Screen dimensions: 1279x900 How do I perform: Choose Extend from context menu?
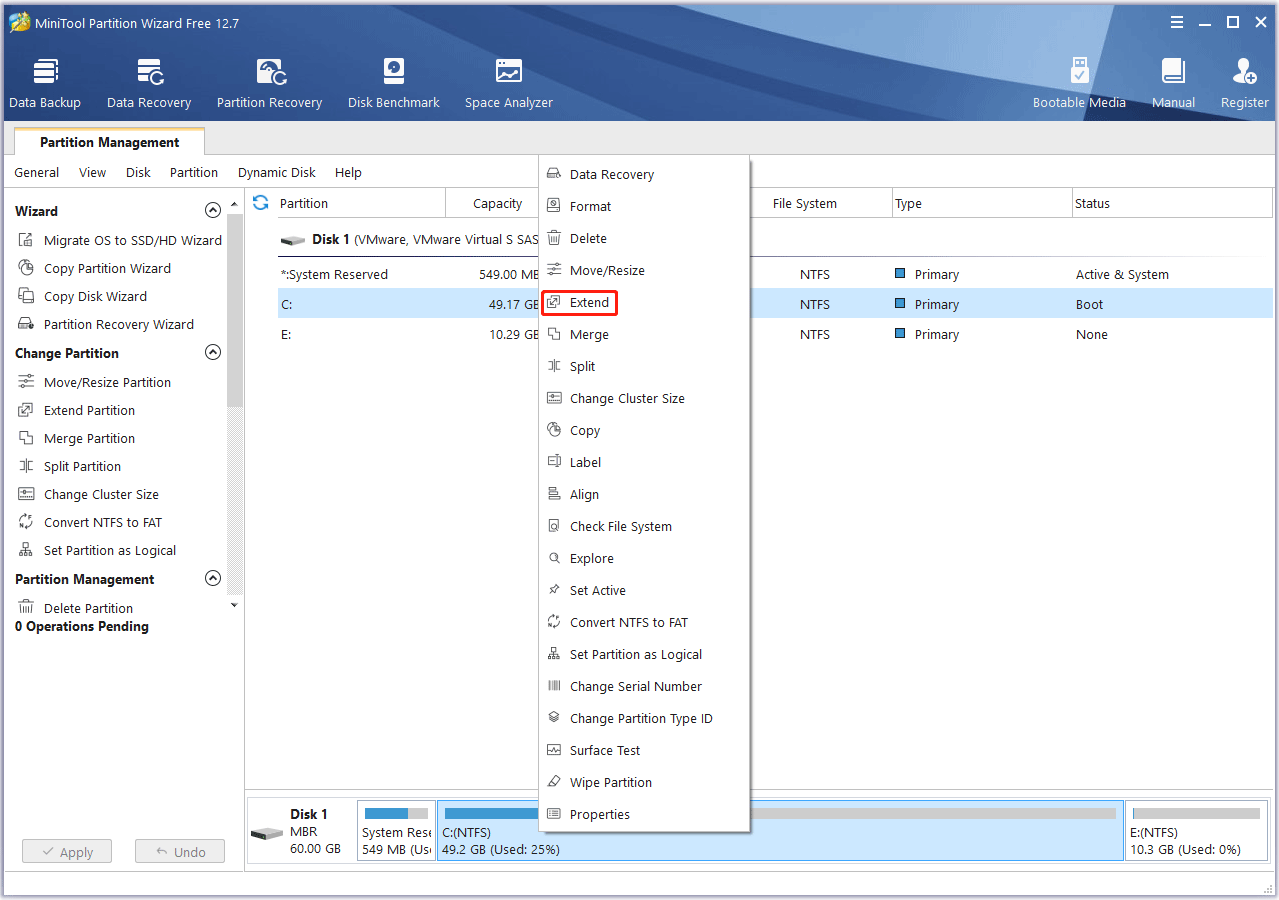click(579, 302)
